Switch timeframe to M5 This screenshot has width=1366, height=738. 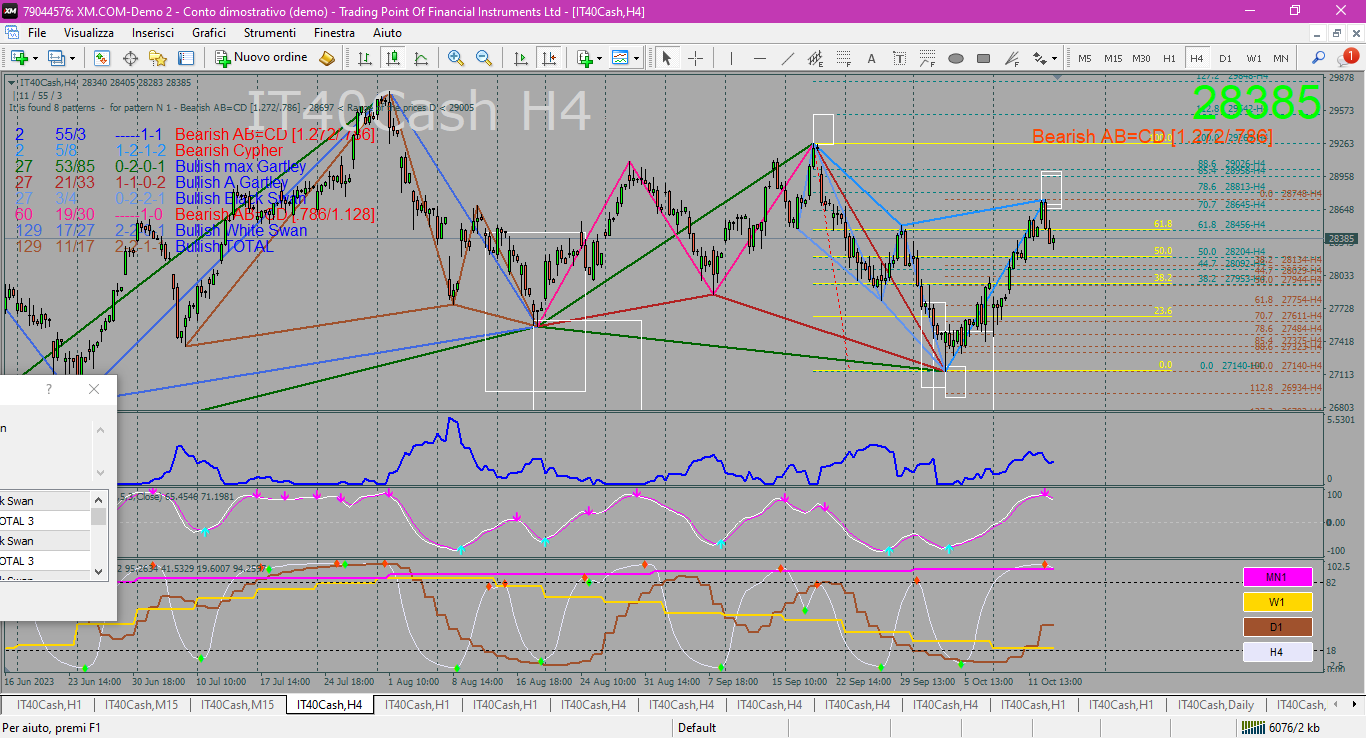pyautogui.click(x=1085, y=58)
